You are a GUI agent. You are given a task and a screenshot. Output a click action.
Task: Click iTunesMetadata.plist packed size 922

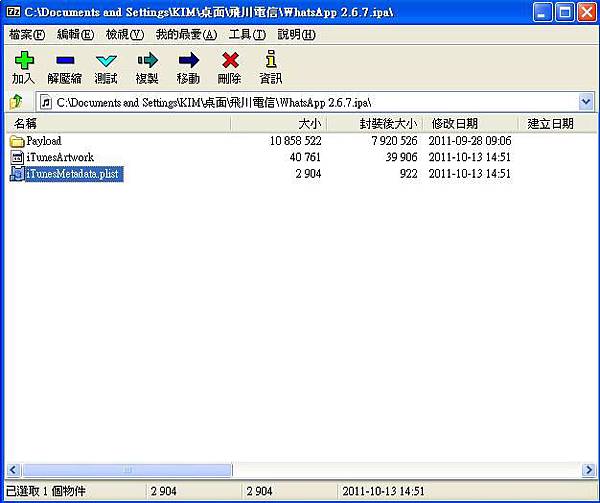click(408, 174)
